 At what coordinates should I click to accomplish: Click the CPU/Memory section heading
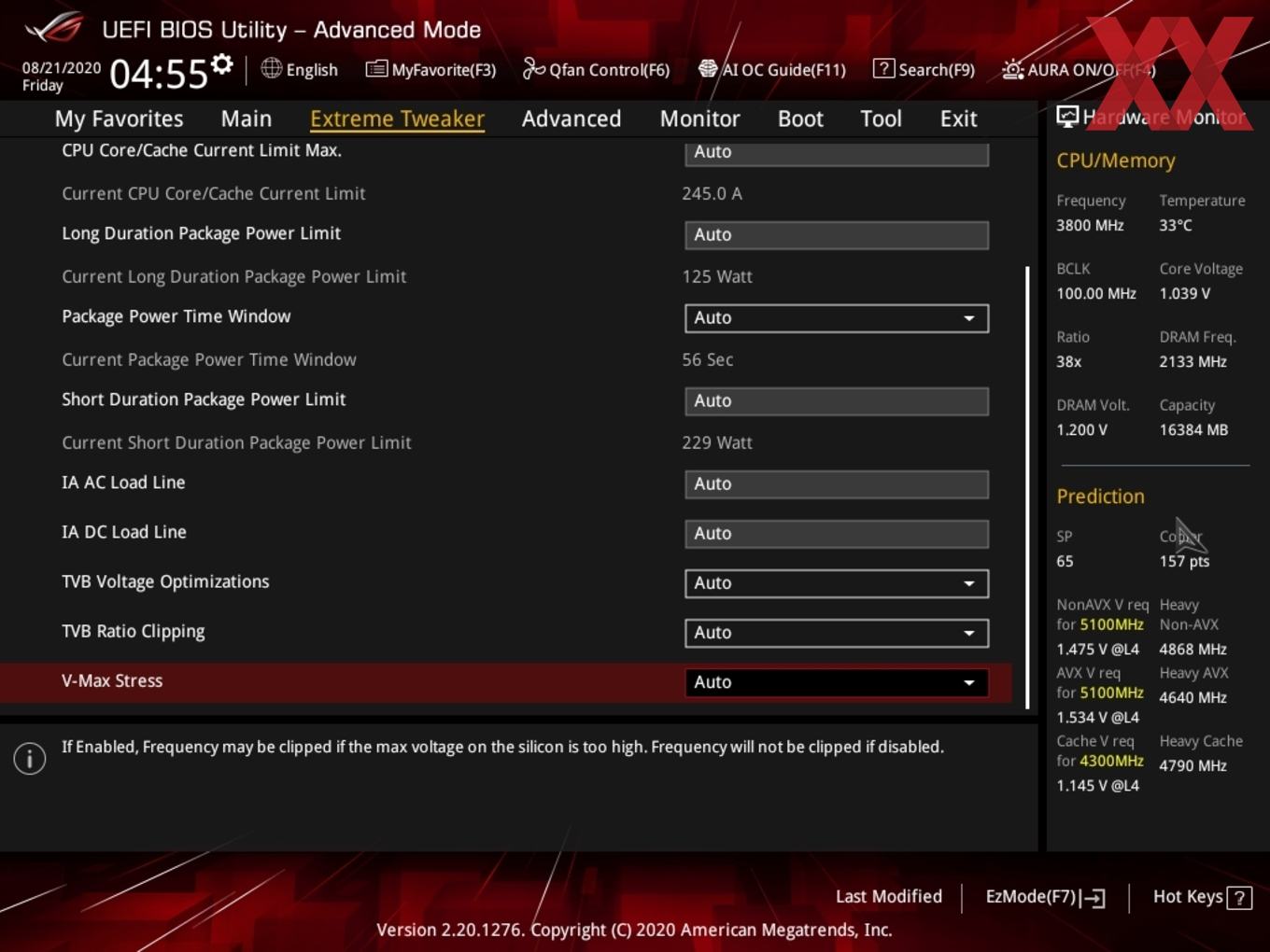(1116, 161)
